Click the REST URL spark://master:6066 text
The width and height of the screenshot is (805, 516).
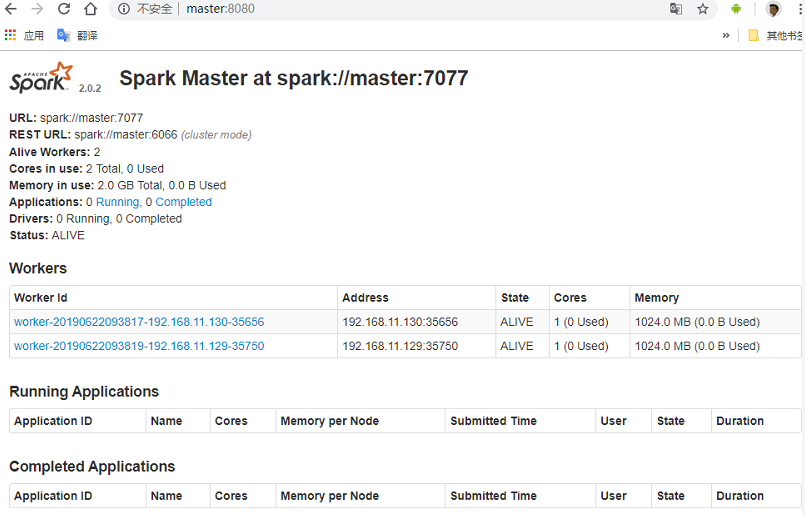pos(126,135)
